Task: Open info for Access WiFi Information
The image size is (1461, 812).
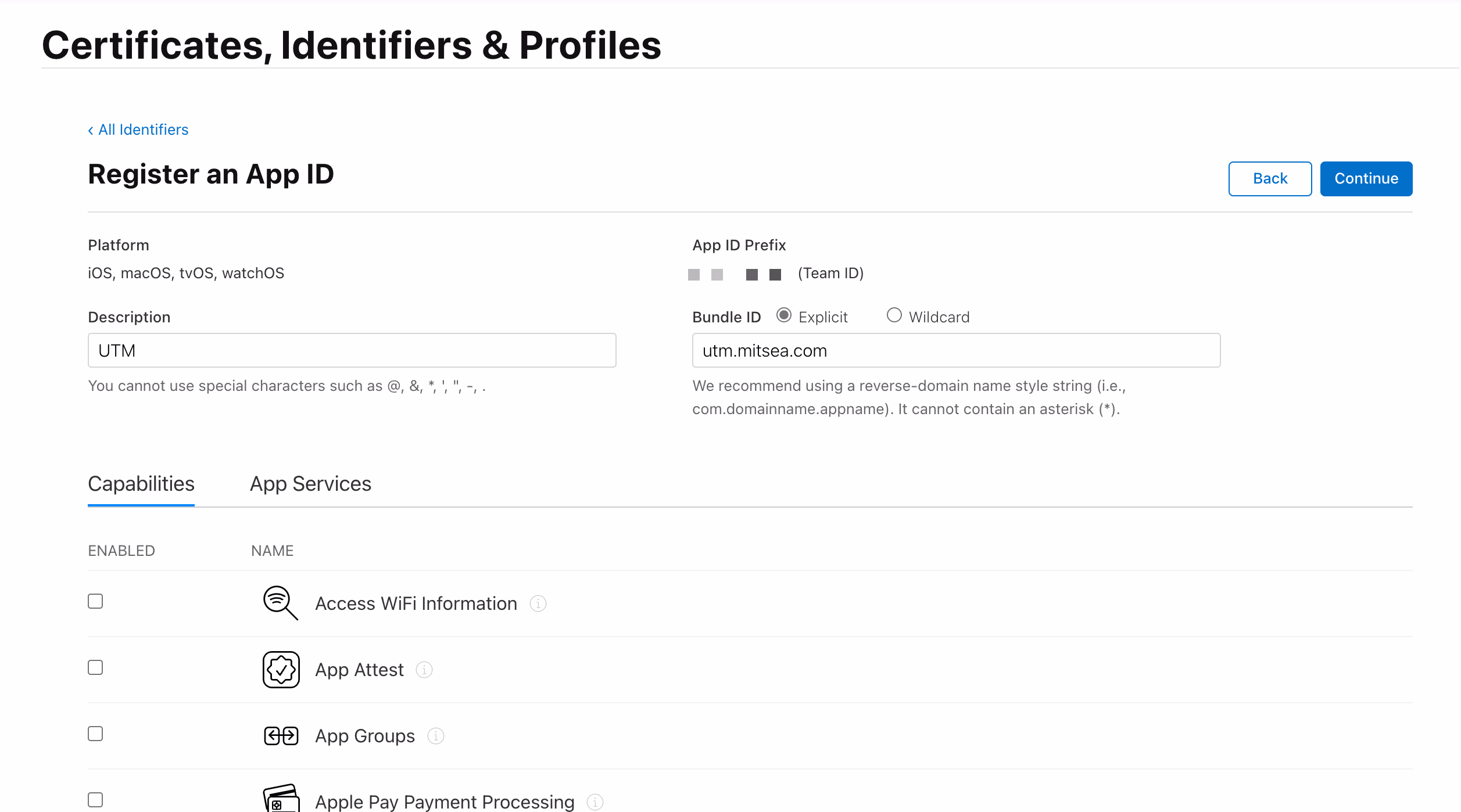Action: pos(538,603)
